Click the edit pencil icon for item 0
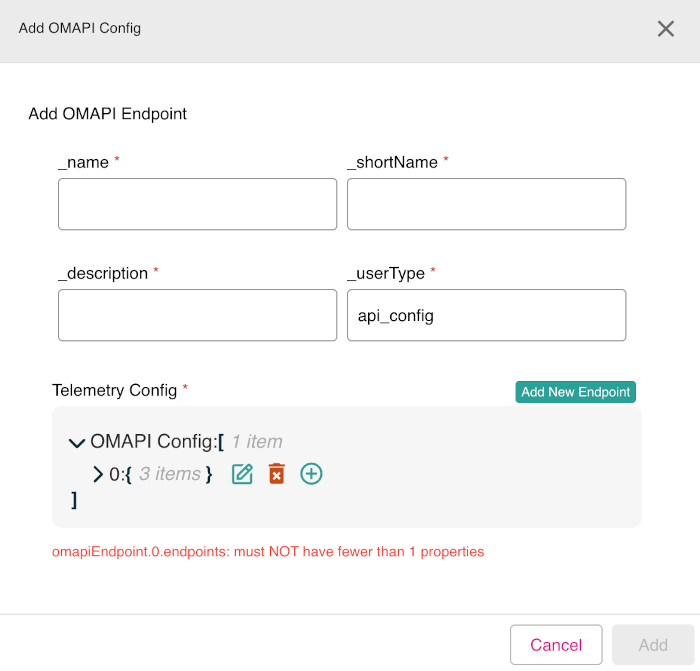700x671 pixels. pyautogui.click(x=242, y=474)
